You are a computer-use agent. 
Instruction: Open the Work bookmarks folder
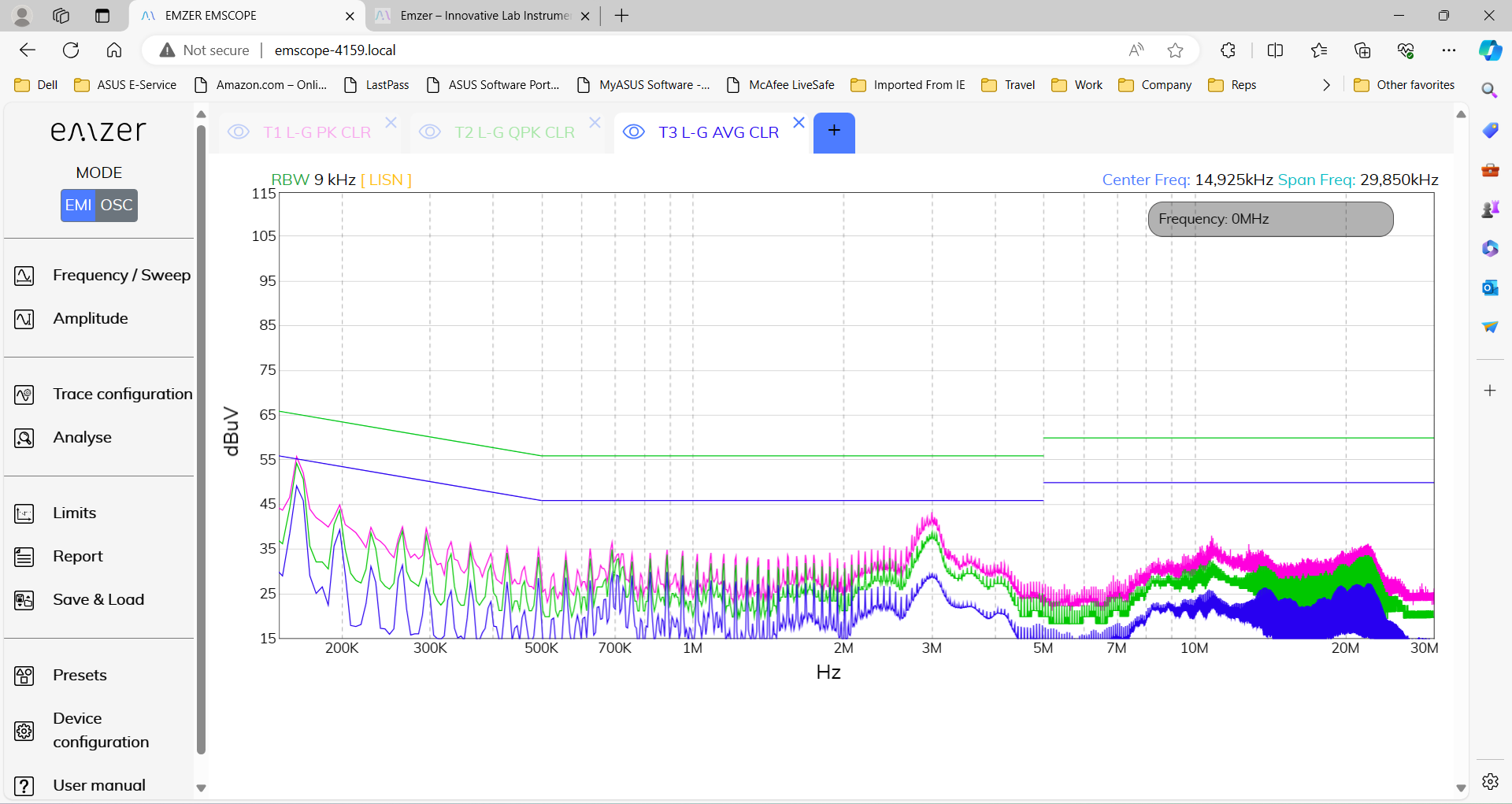click(1077, 85)
